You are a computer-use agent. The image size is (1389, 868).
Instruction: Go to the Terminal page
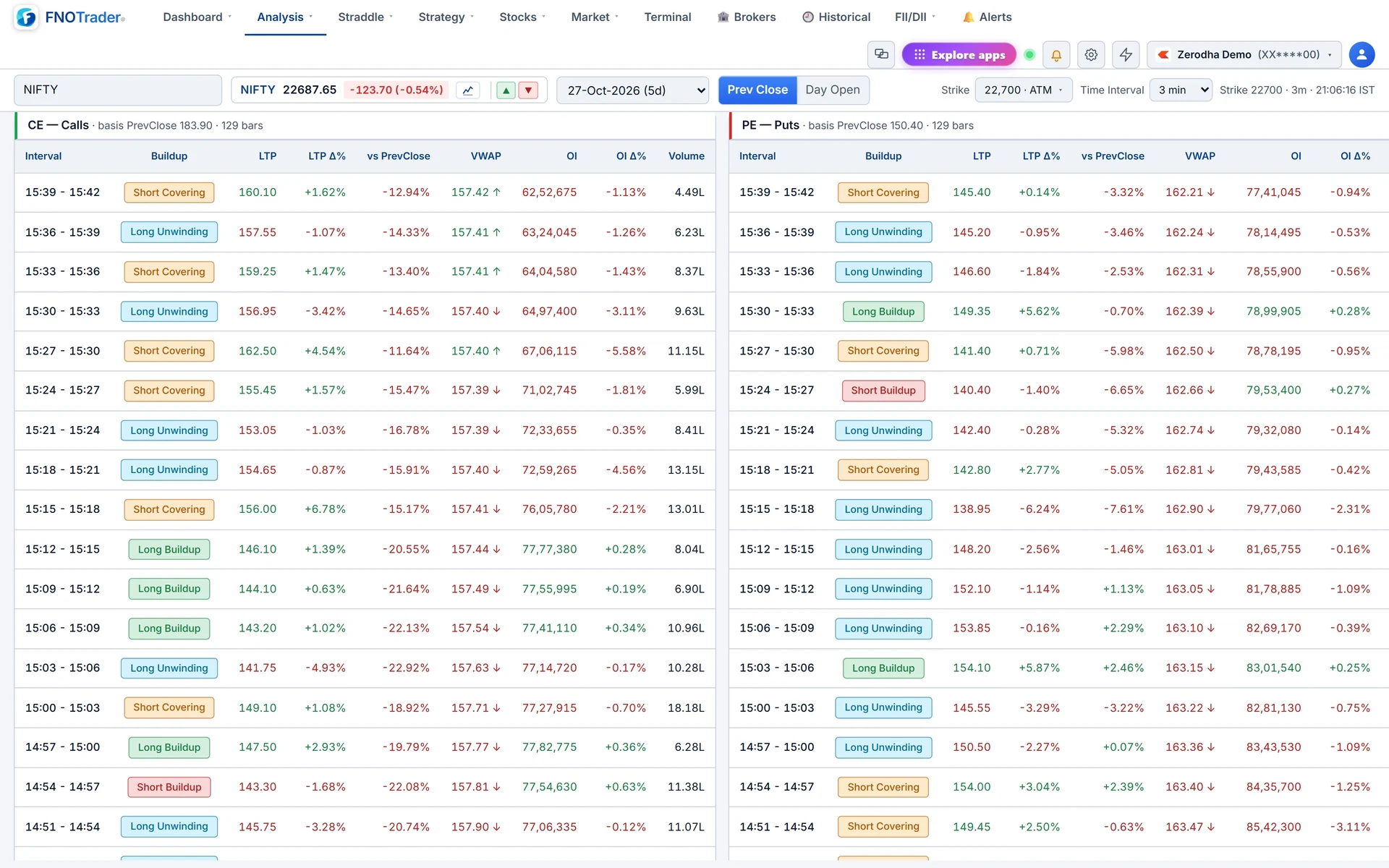click(x=668, y=17)
